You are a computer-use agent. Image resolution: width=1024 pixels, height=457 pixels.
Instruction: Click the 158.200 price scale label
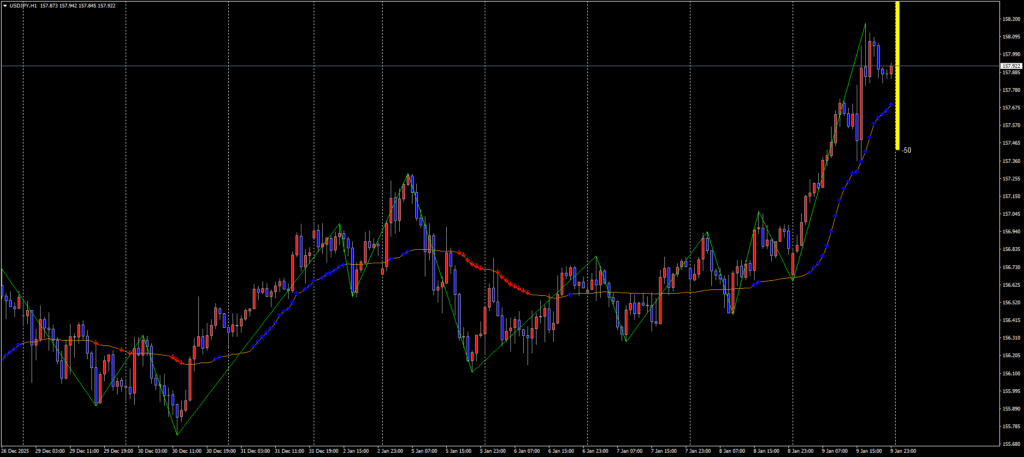(1010, 19)
